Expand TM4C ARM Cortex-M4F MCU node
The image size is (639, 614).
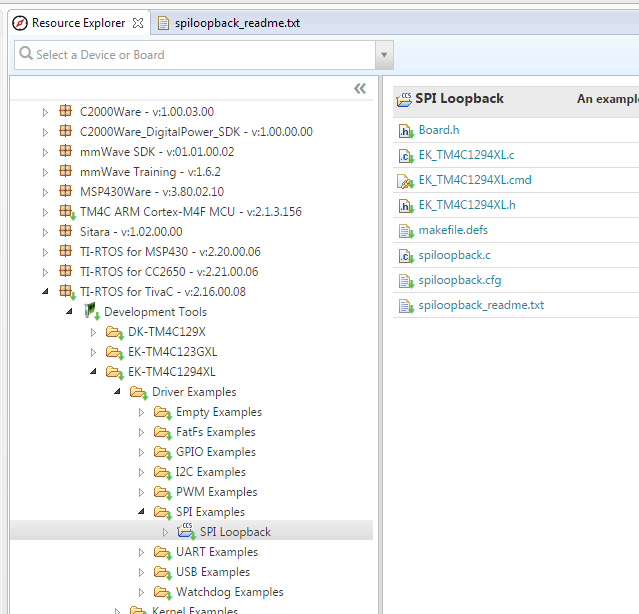click(x=45, y=212)
